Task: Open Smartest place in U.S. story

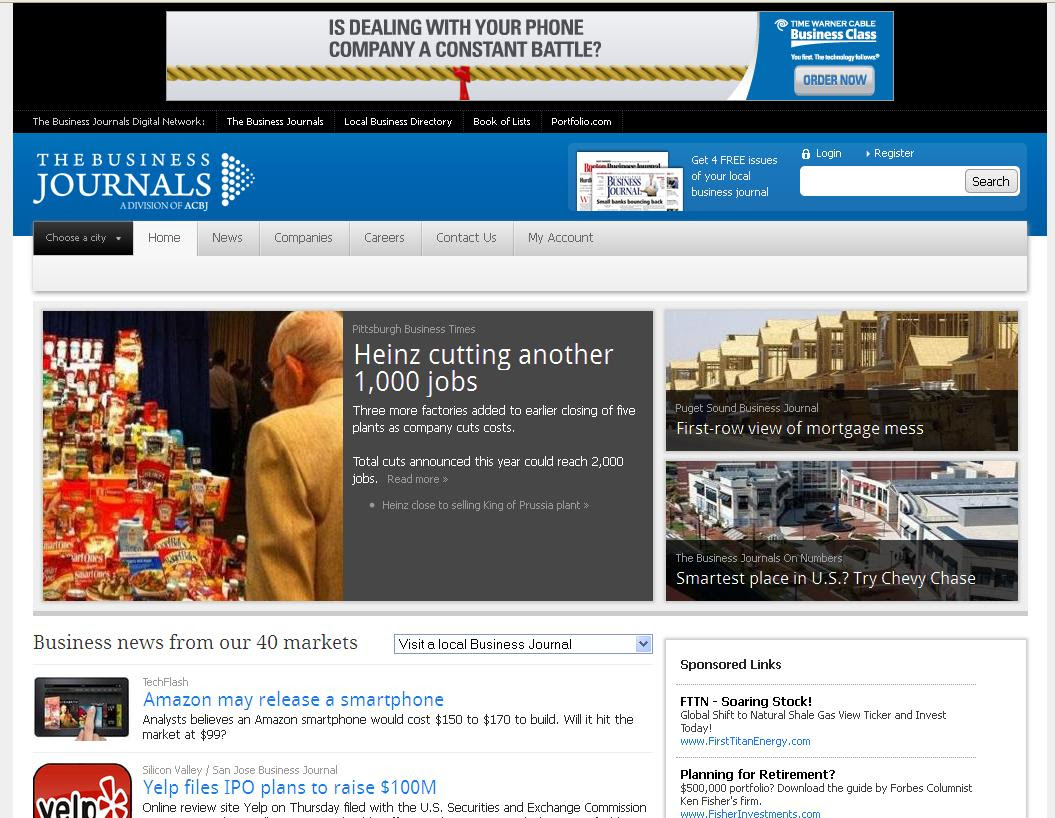Action: pos(826,579)
